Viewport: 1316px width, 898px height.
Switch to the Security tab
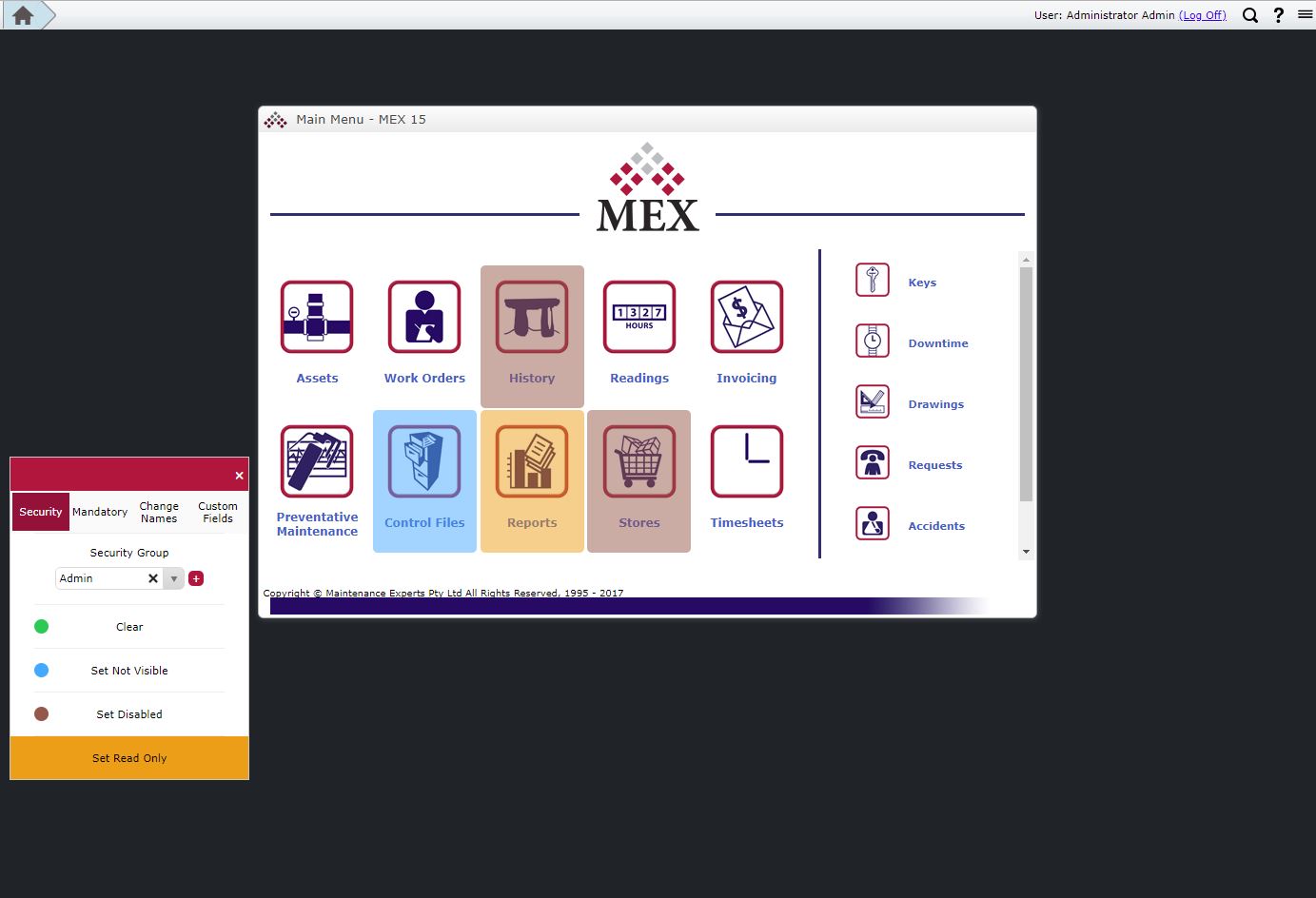click(41, 512)
